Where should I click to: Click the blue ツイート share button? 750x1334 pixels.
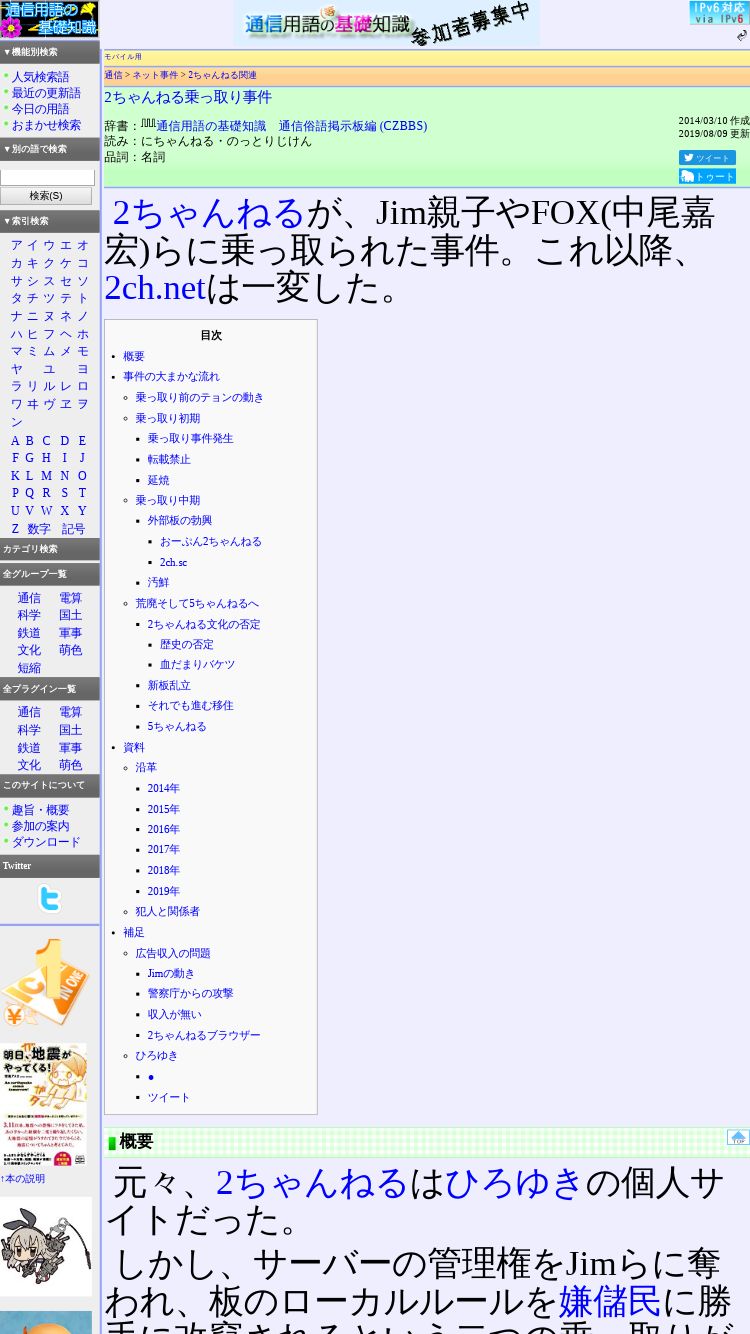coord(707,158)
